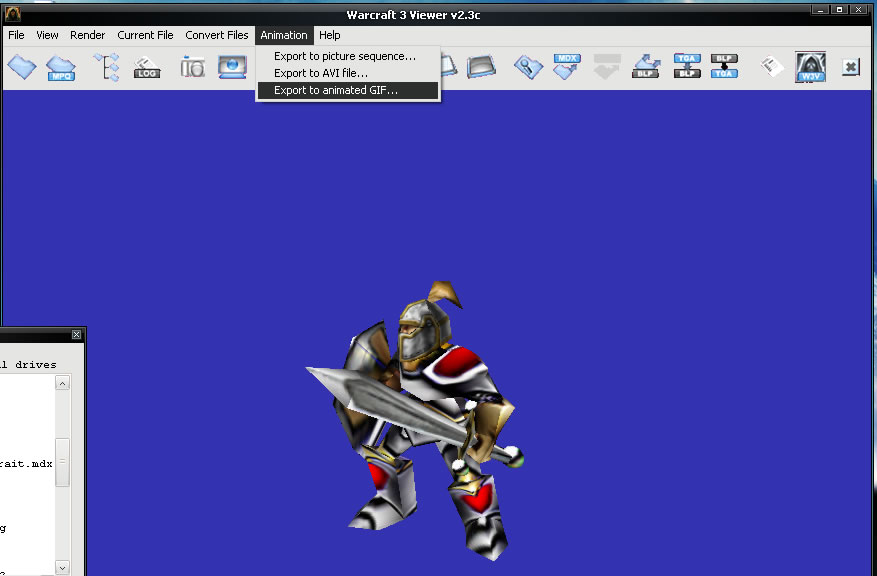Click the scrollbar thumb in drives panel
877x576 pixels.
click(62, 462)
